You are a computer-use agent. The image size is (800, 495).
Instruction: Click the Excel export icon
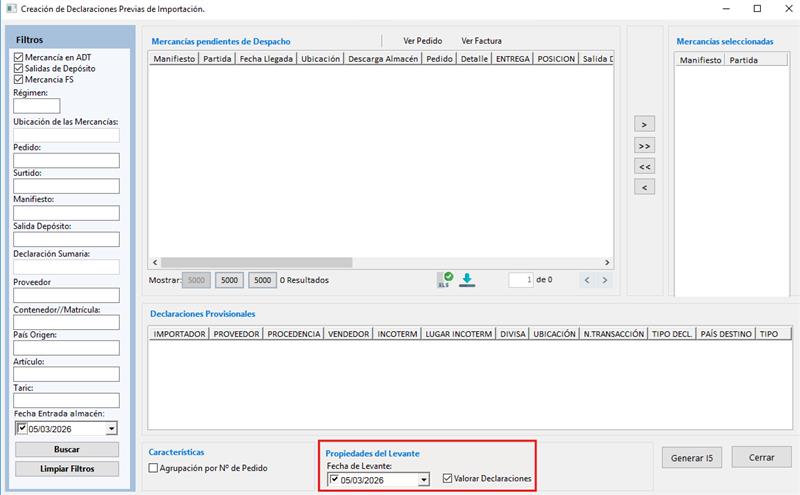click(x=447, y=280)
